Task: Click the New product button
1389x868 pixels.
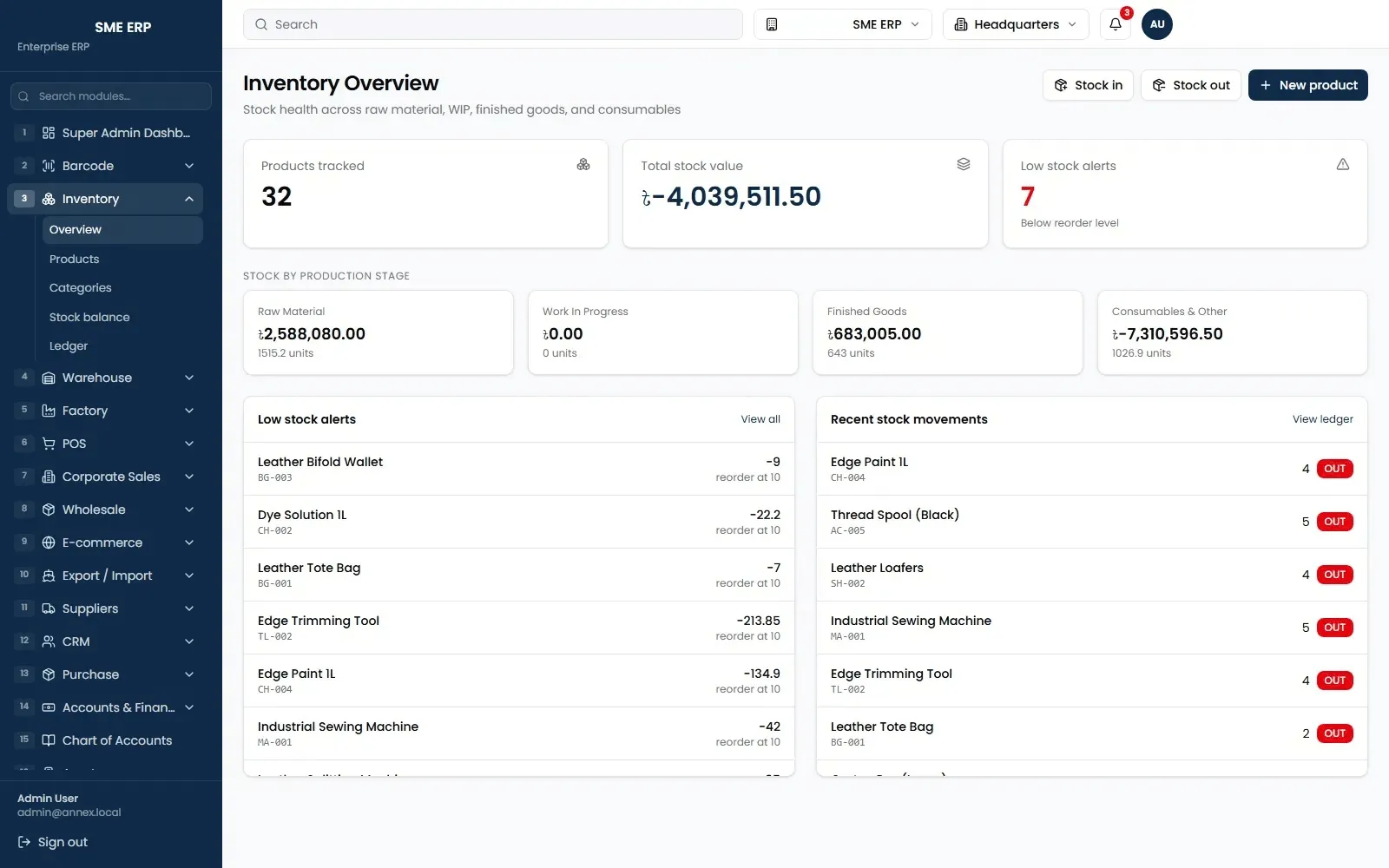Action: (x=1308, y=85)
